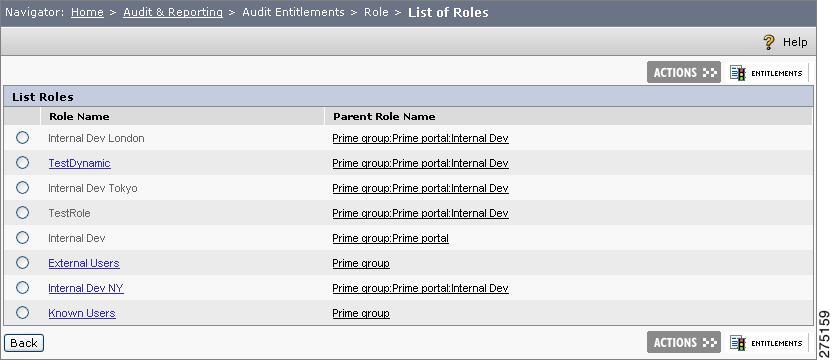Open the TestDynamic role link
This screenshot has width=833, height=360.
79,163
